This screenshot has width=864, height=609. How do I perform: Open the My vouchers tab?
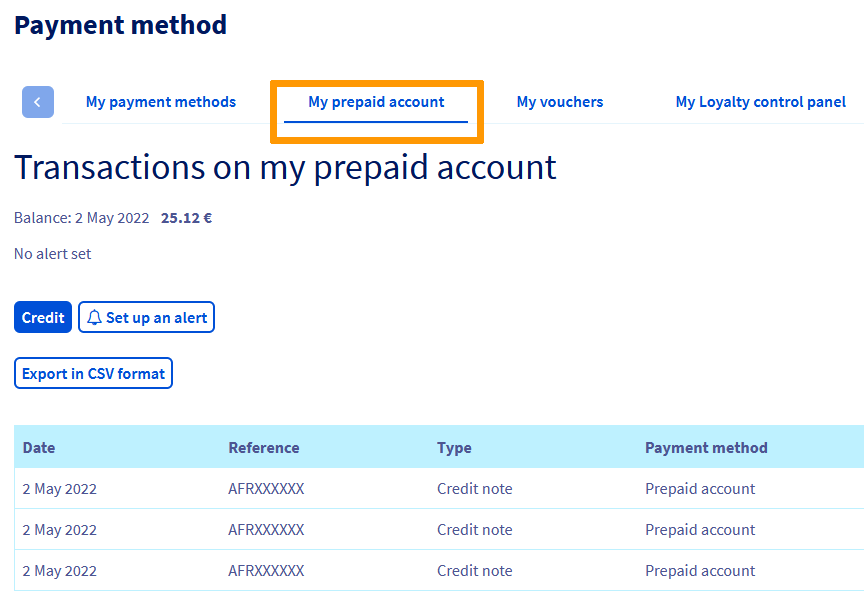click(559, 102)
